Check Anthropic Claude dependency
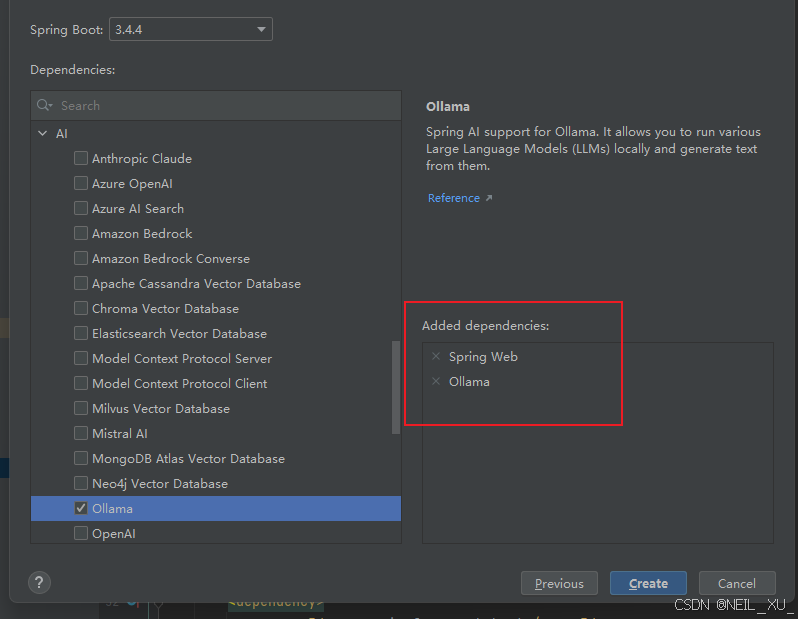 pyautogui.click(x=81, y=158)
